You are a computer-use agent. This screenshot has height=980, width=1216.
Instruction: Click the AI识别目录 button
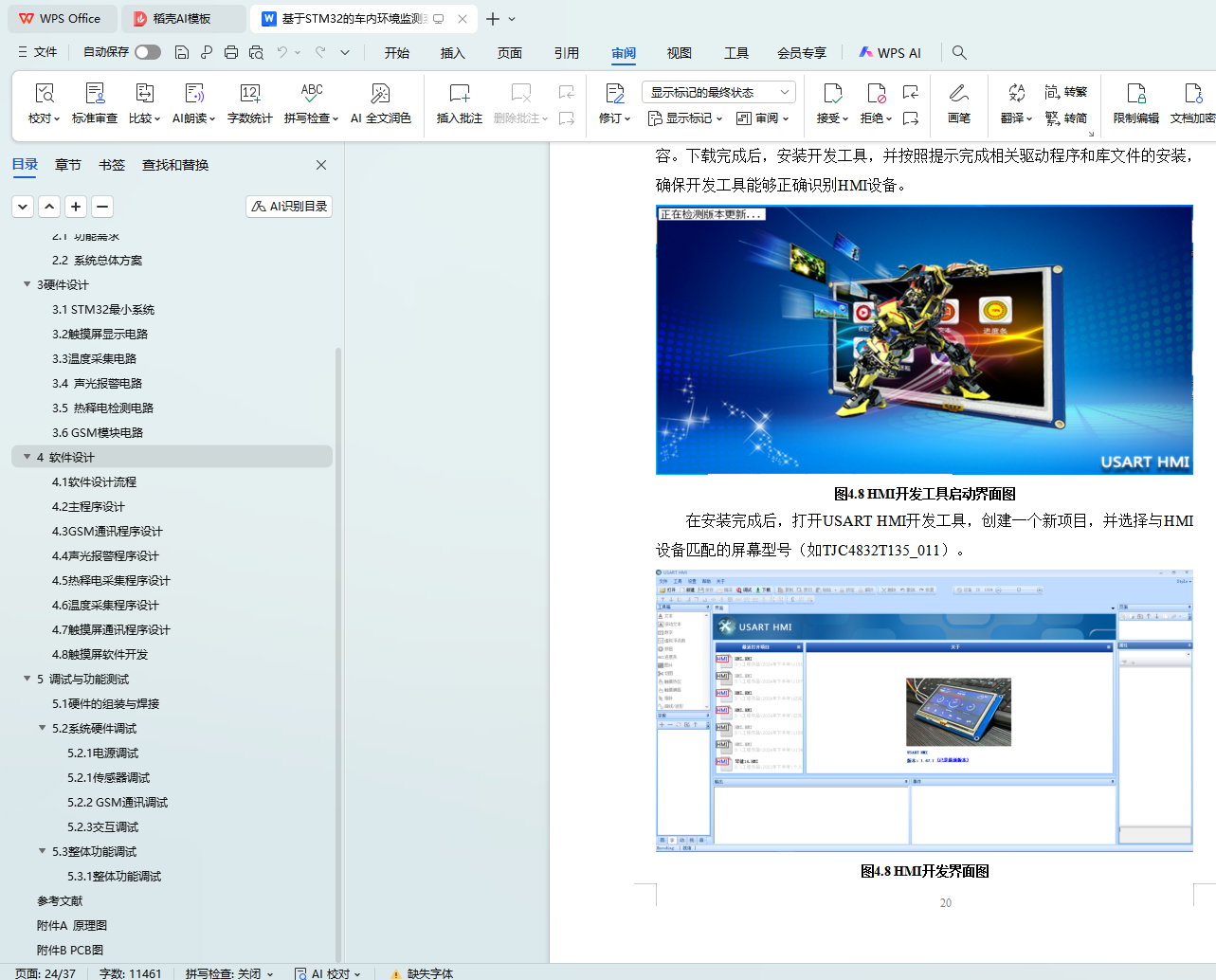(289, 207)
